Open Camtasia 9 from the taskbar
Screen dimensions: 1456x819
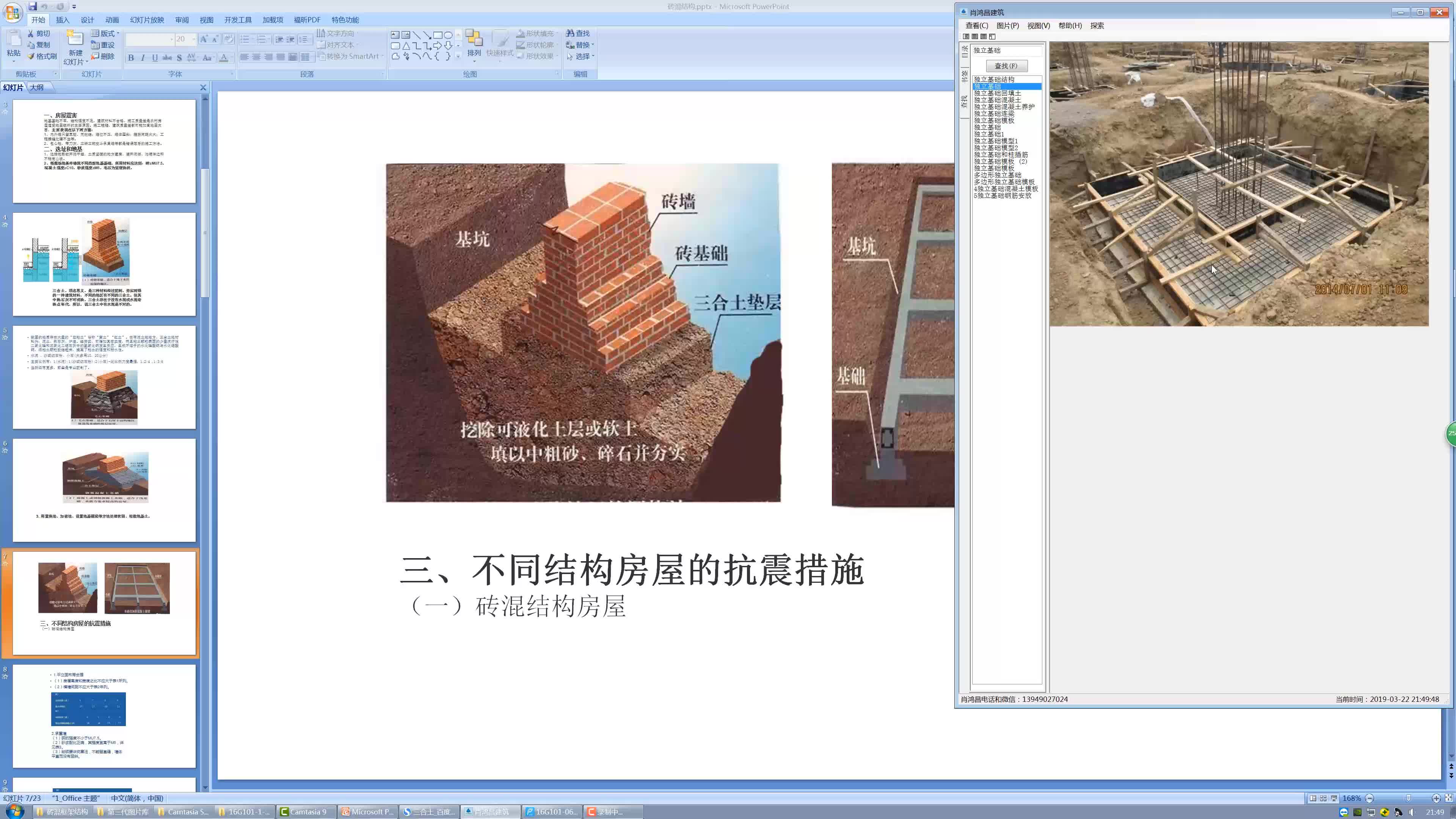pyautogui.click(x=305, y=811)
